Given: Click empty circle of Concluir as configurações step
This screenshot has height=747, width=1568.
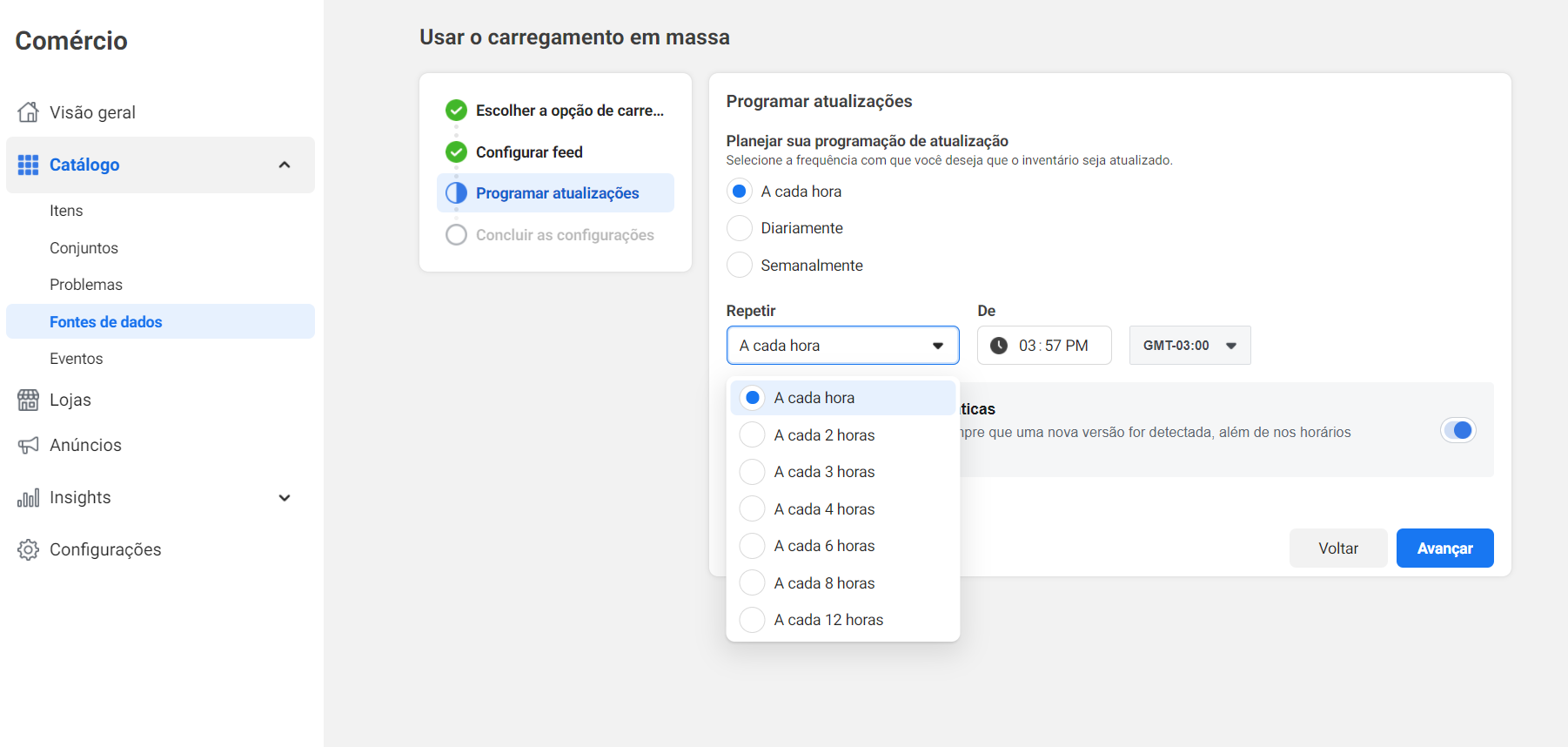Looking at the screenshot, I should (456, 235).
